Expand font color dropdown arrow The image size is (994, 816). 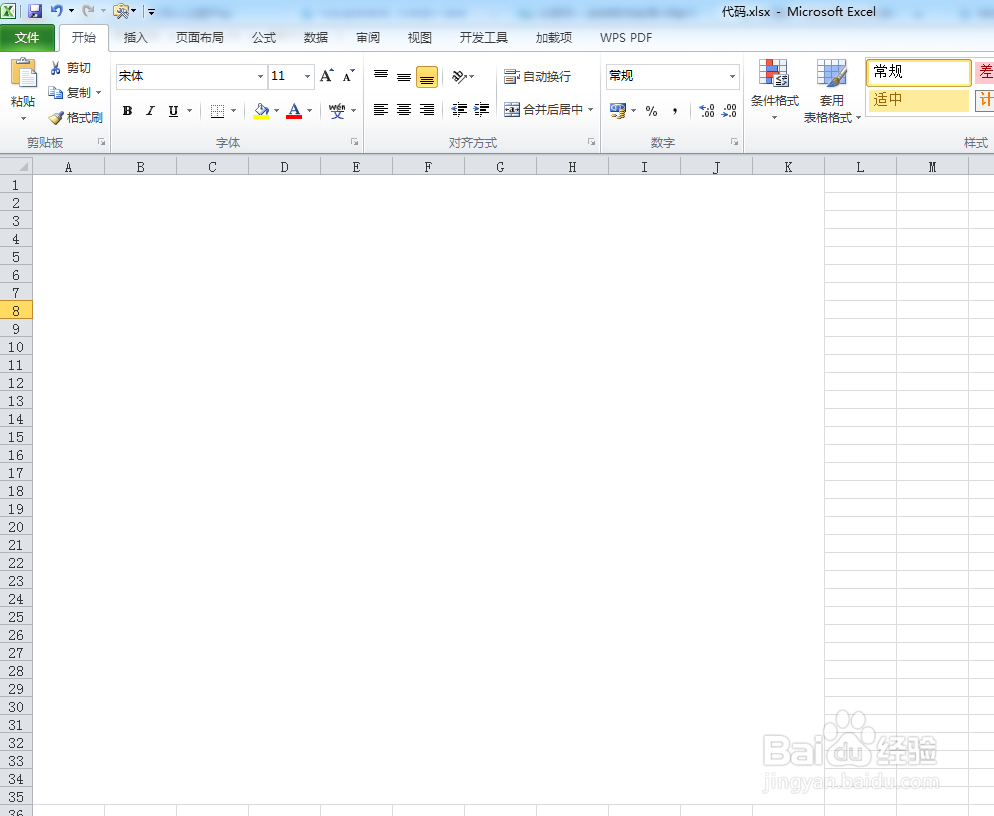(x=309, y=111)
